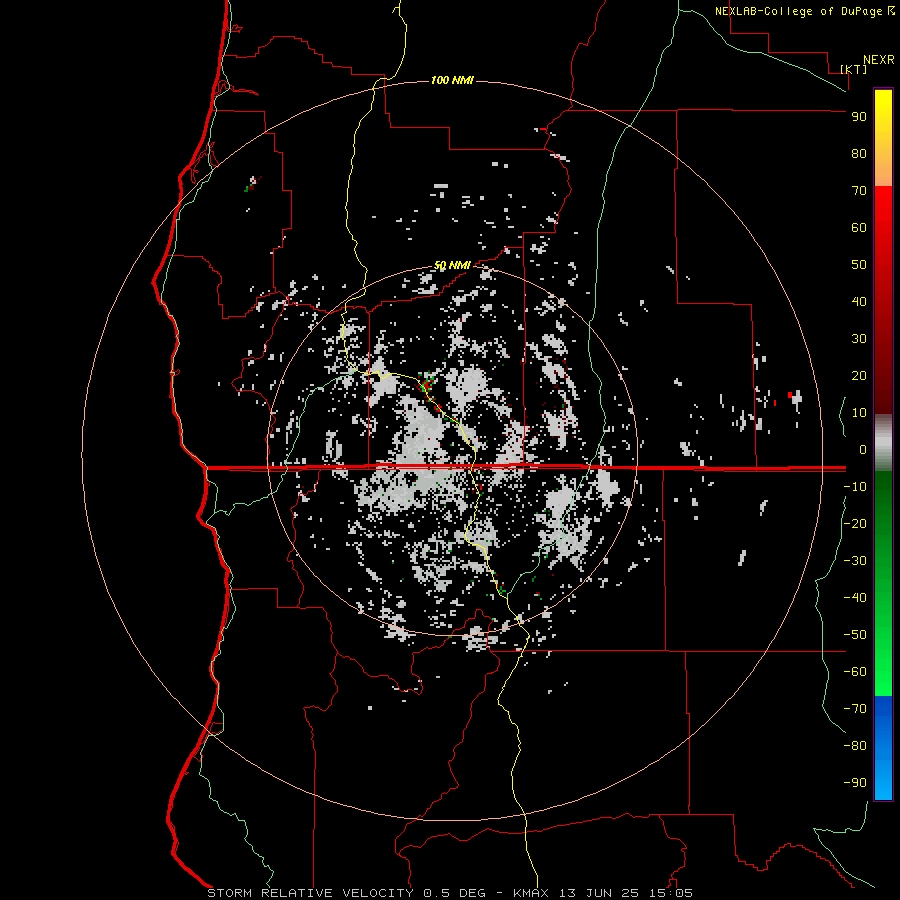Viewport: 900px width, 900px height.
Task: Click the "50 NMI" range ring label
Action: (x=452, y=265)
